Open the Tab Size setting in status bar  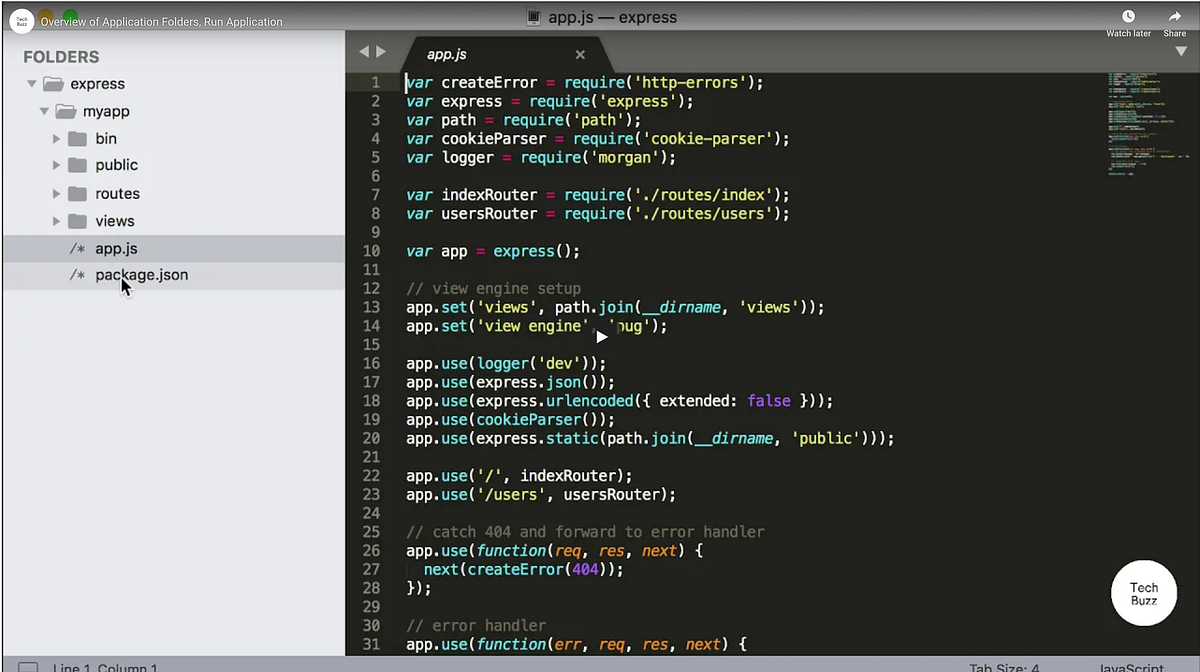[1005, 667]
